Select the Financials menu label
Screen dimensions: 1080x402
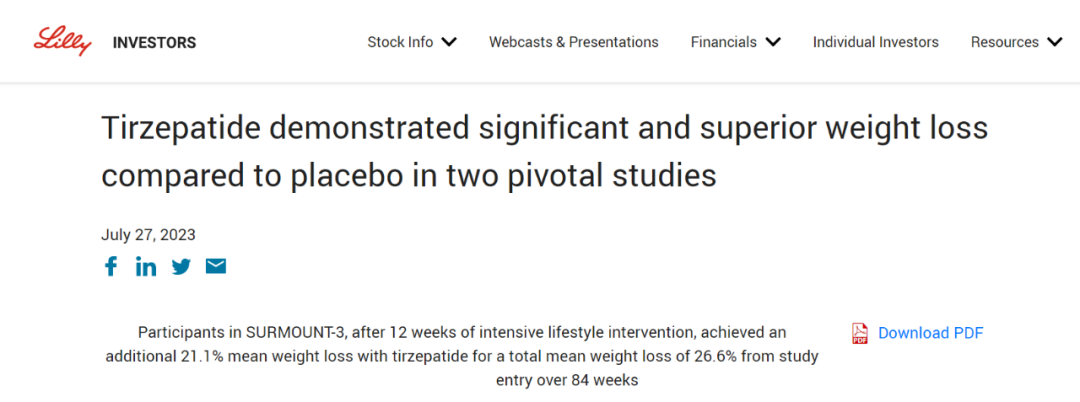click(x=724, y=42)
